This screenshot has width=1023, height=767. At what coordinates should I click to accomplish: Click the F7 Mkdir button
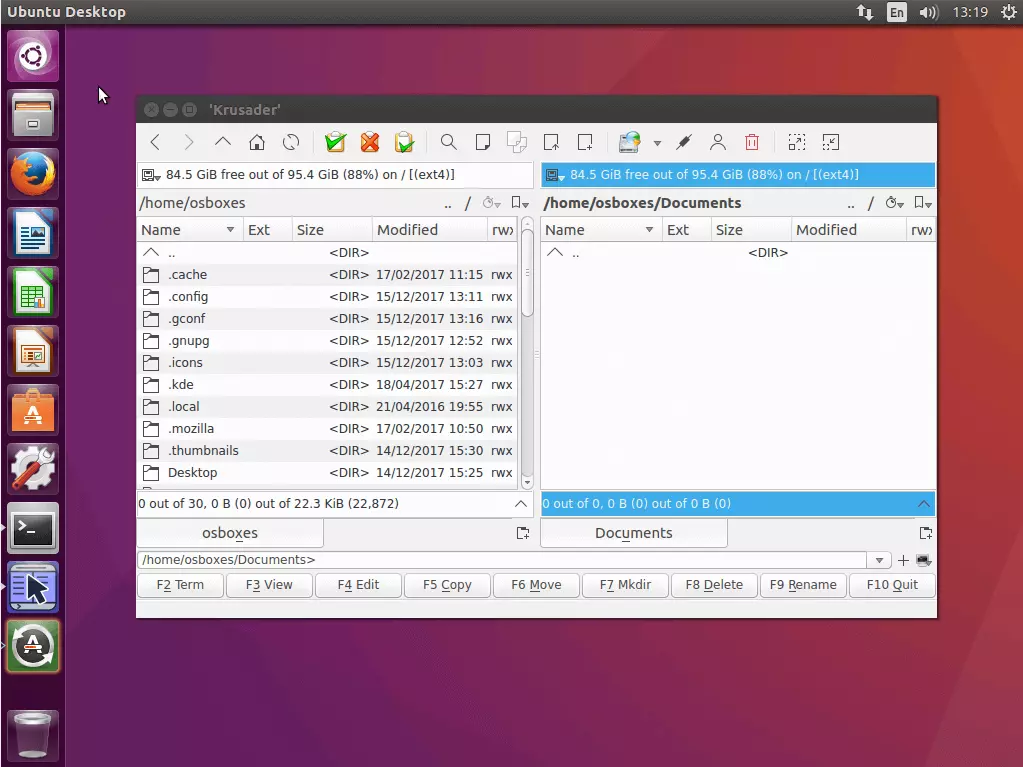click(x=625, y=585)
